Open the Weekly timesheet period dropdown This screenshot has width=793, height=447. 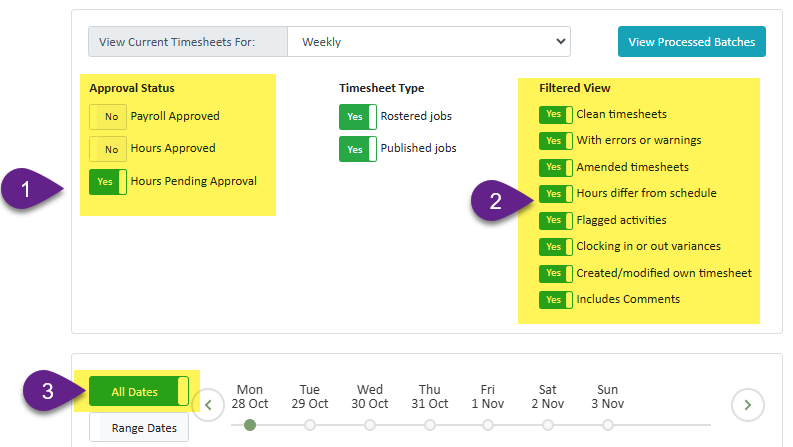pyautogui.click(x=429, y=41)
